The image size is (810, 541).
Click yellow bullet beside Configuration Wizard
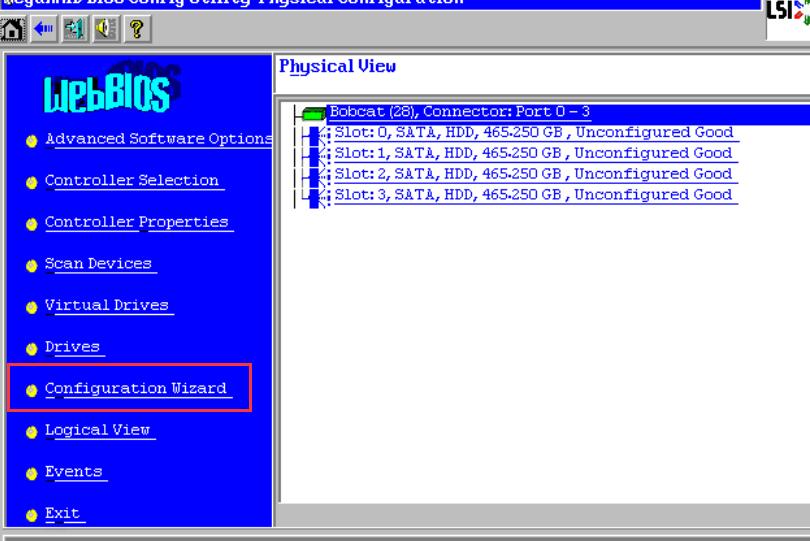tap(32, 390)
